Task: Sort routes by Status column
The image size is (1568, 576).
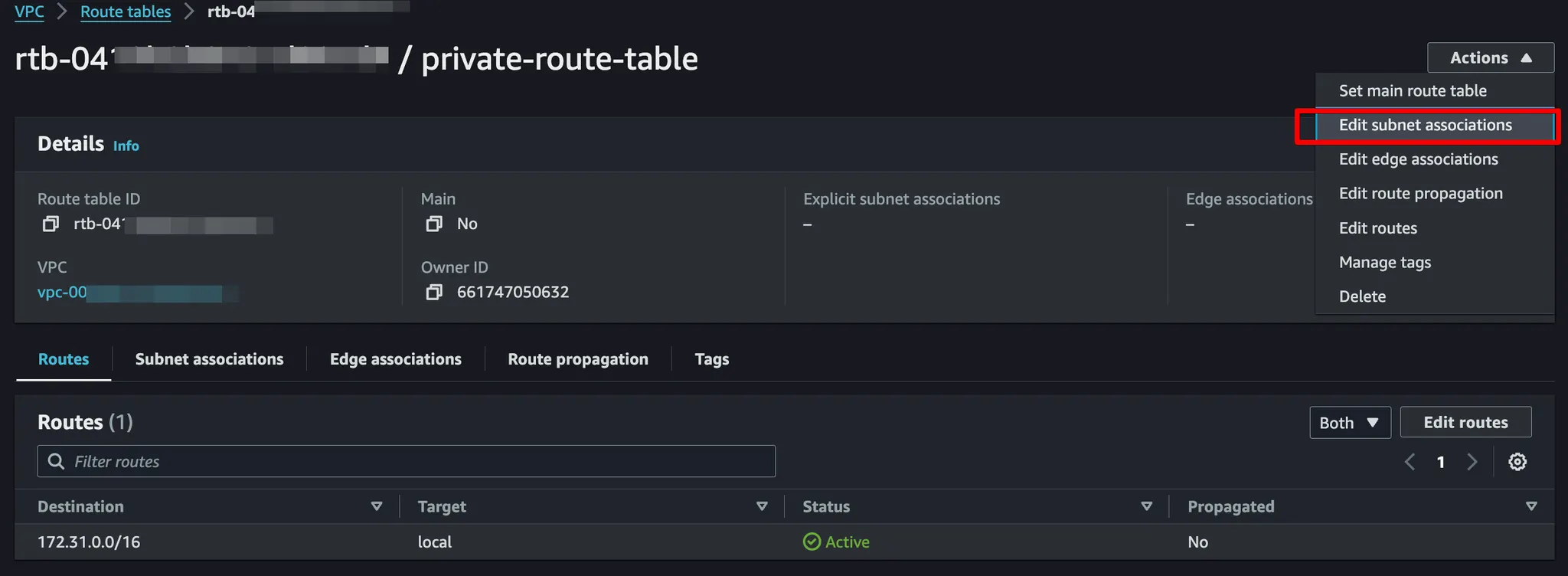Action: pyautogui.click(x=1146, y=506)
